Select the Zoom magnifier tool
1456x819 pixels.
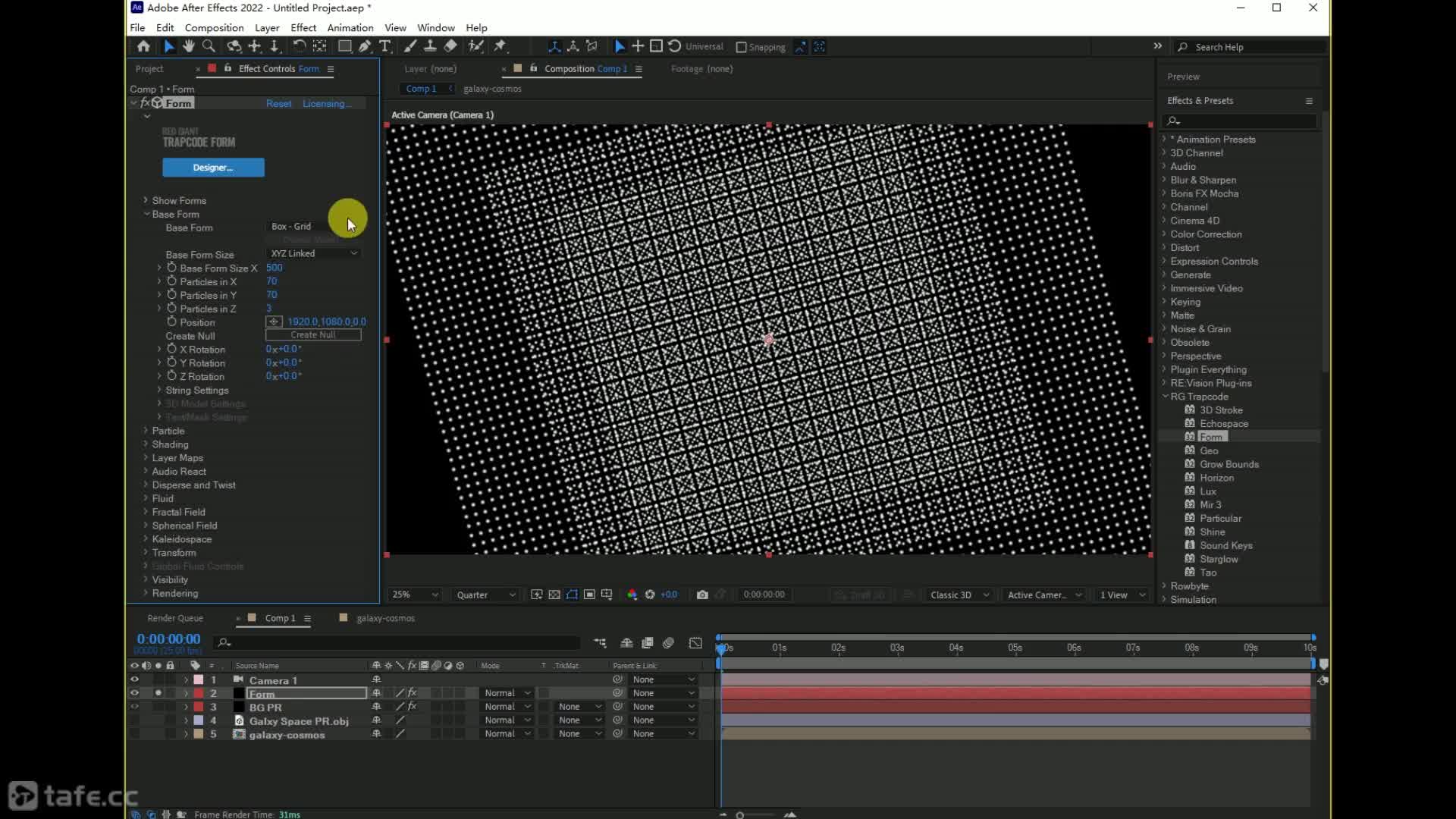point(209,46)
